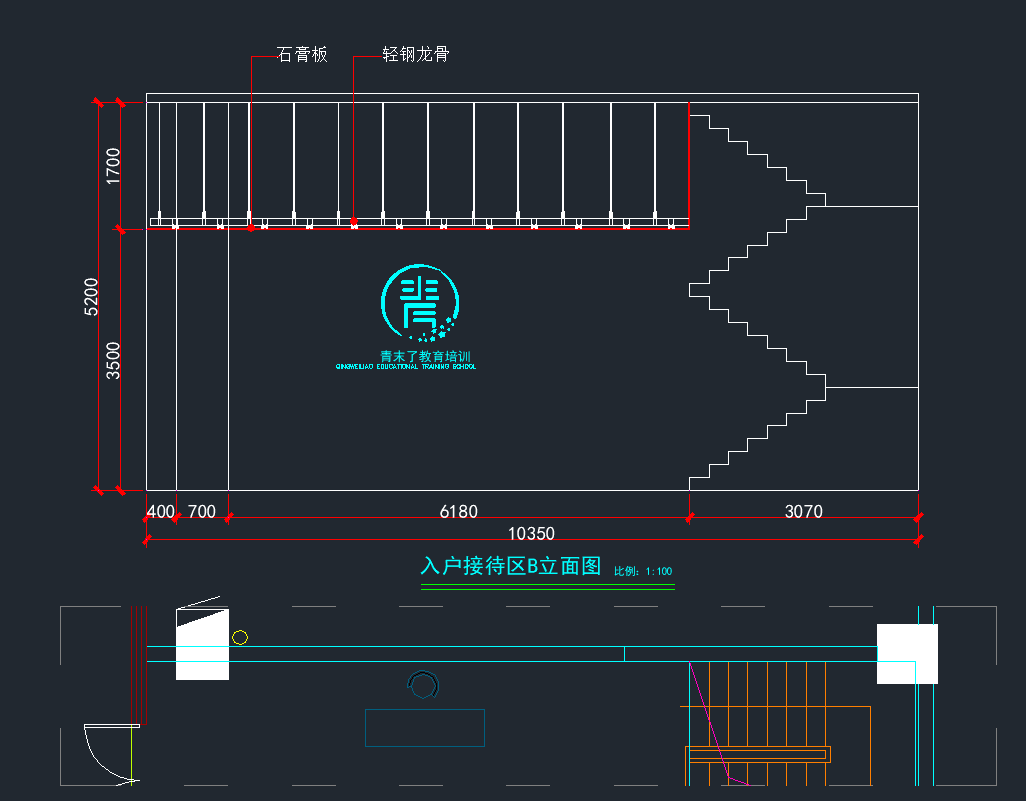This screenshot has width=1026, height=801.
Task: Click the 700 horizontal dimension text
Action: point(202,512)
